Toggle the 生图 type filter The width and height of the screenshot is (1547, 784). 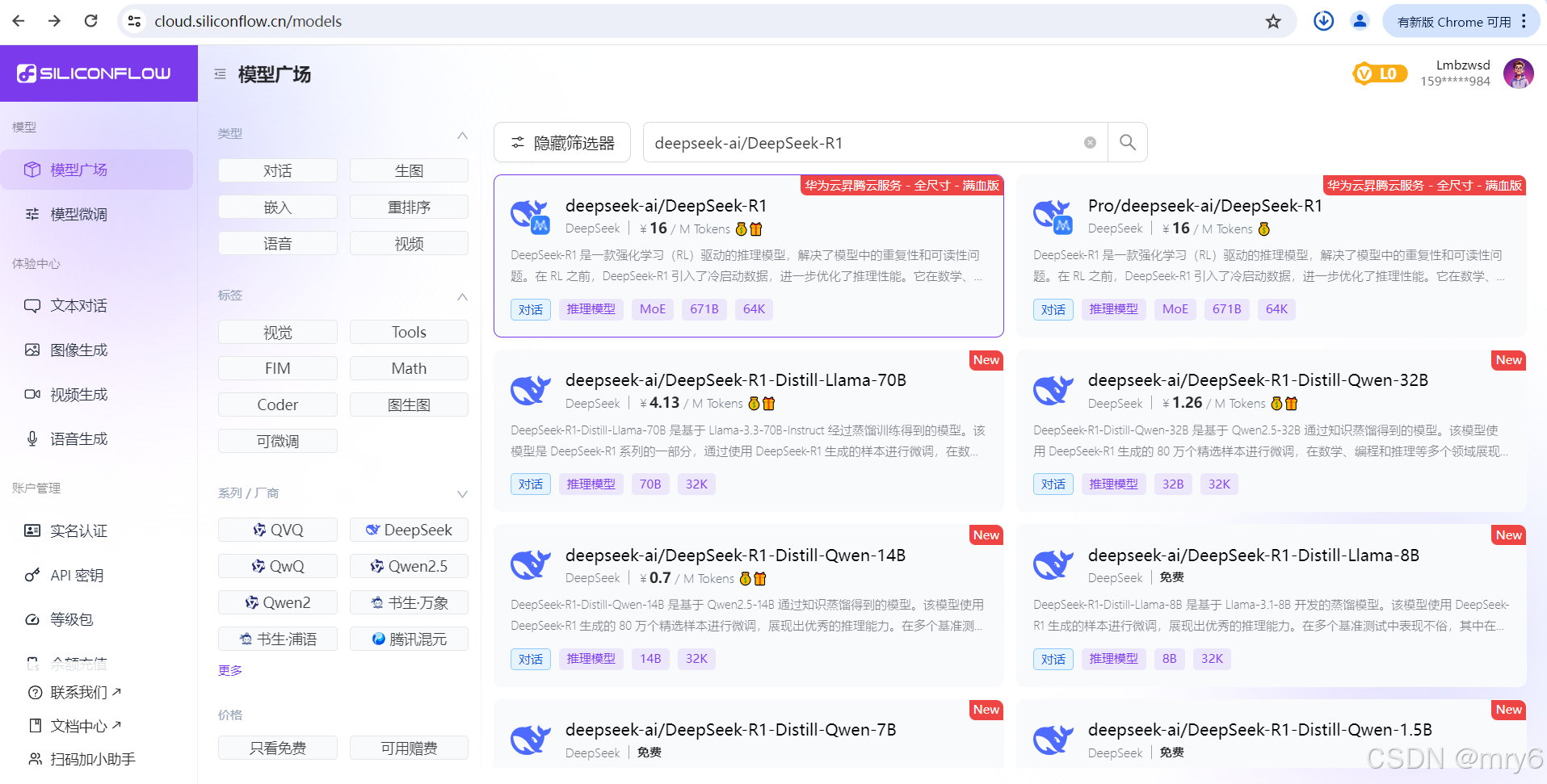409,170
